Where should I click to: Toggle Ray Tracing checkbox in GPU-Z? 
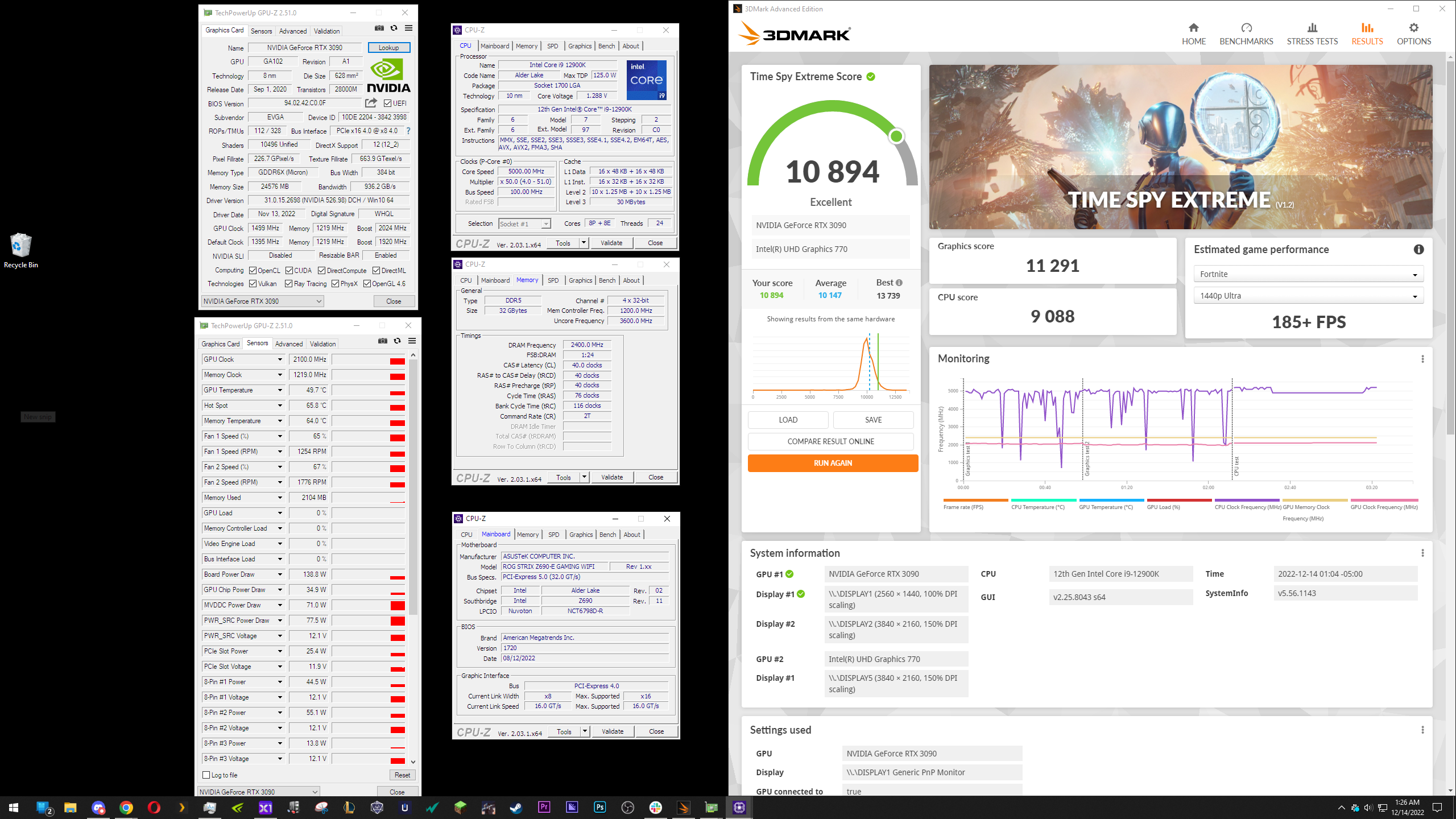pyautogui.click(x=289, y=284)
